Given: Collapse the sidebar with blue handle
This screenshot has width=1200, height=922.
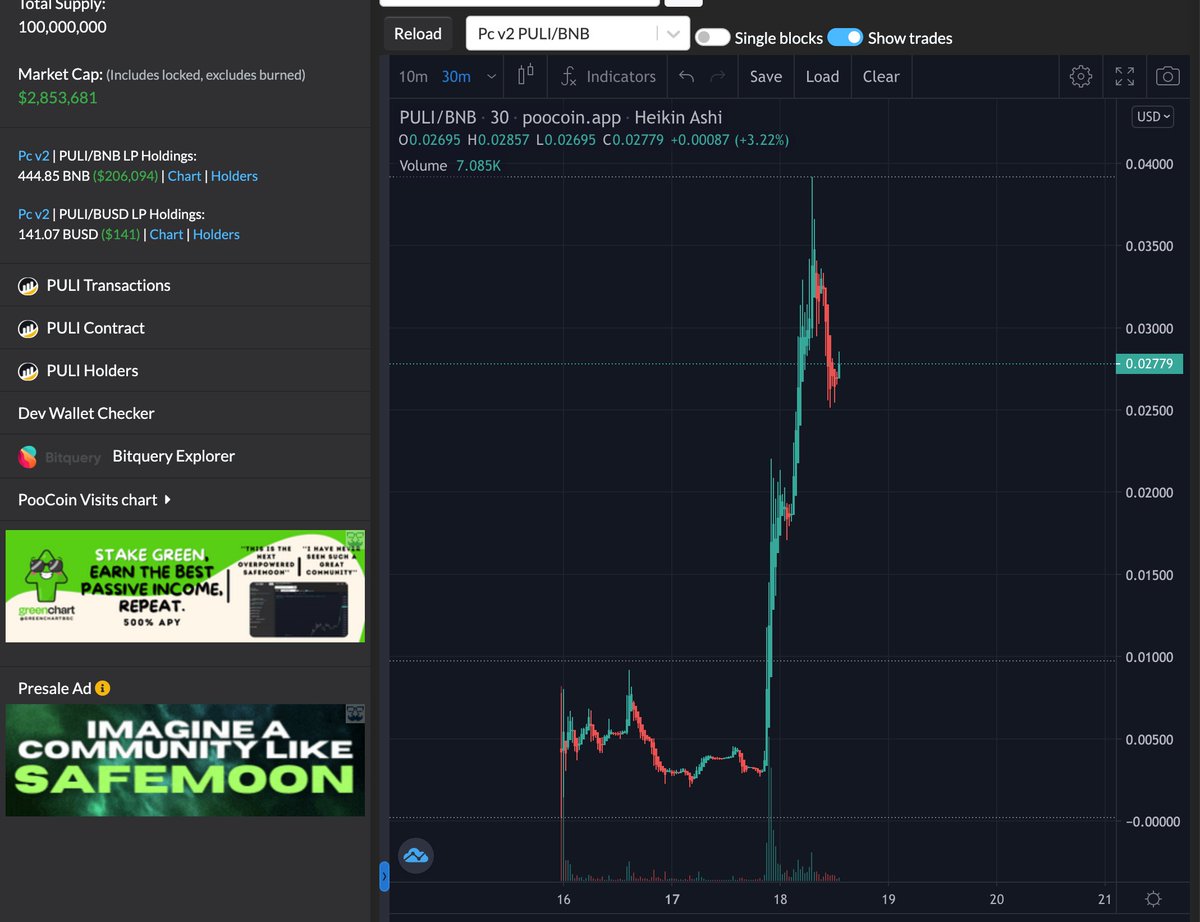Looking at the screenshot, I should pos(384,877).
